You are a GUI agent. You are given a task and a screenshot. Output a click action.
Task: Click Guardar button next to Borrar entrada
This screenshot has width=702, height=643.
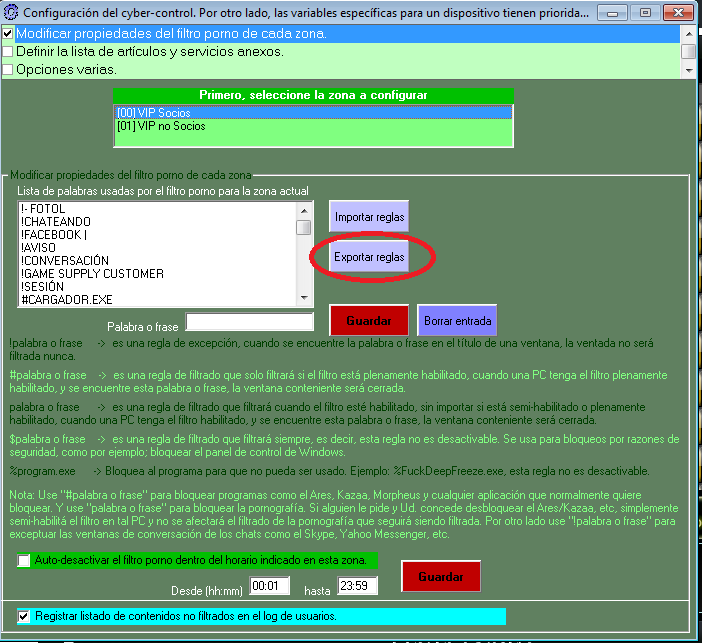pyautogui.click(x=369, y=321)
